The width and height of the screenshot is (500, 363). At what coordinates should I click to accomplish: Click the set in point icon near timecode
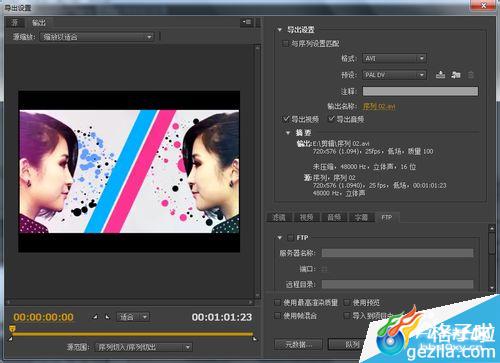click(x=95, y=317)
